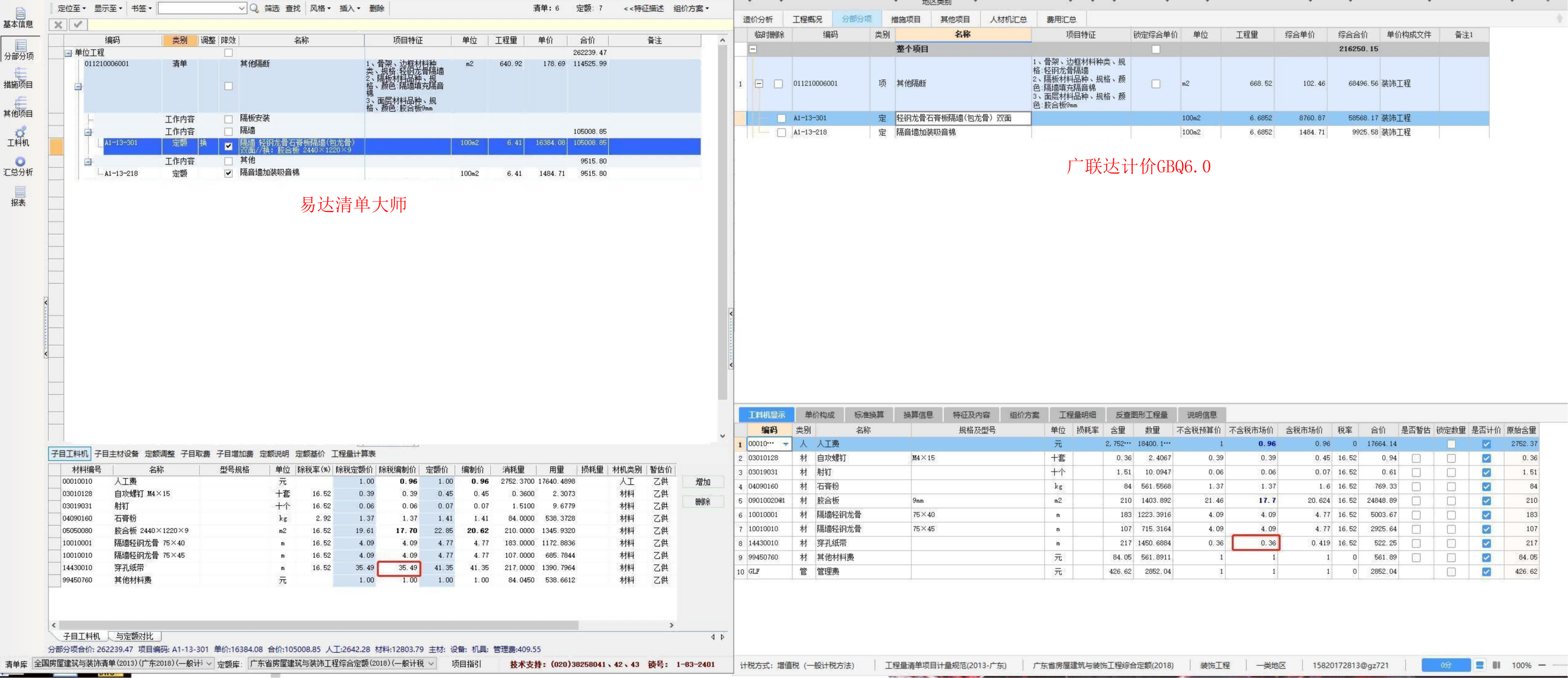
Task: Click the 增加 button
Action: pyautogui.click(x=703, y=482)
